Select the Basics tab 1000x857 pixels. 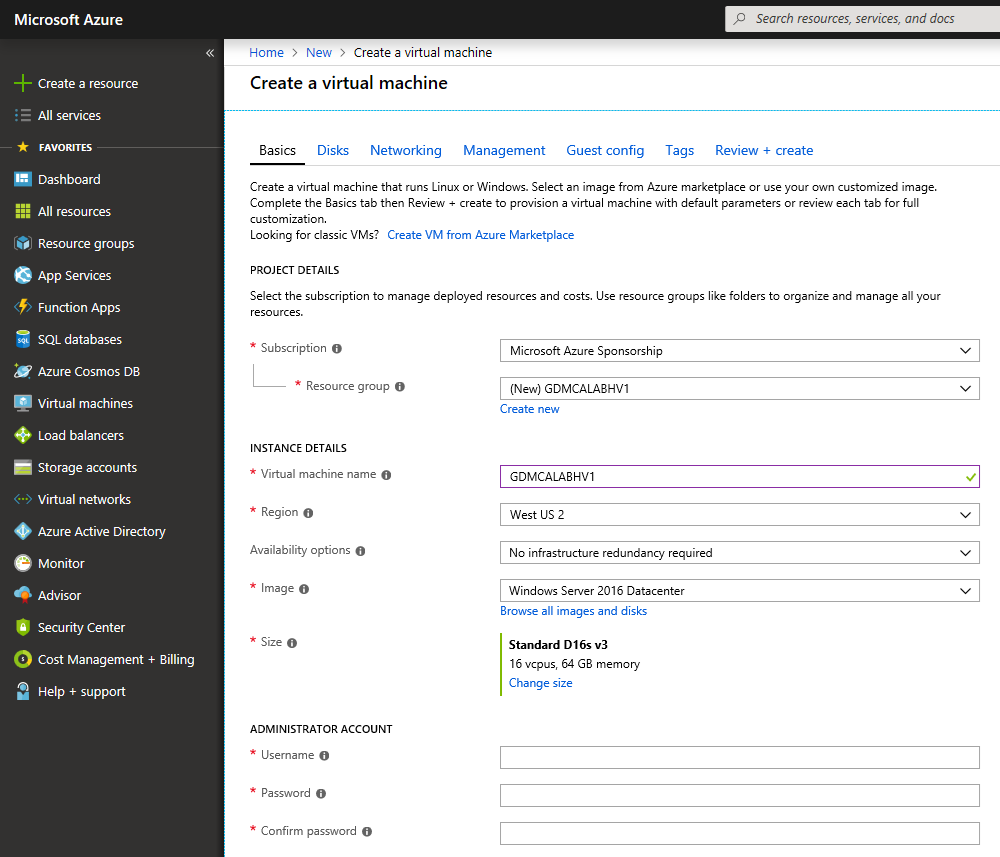[277, 150]
